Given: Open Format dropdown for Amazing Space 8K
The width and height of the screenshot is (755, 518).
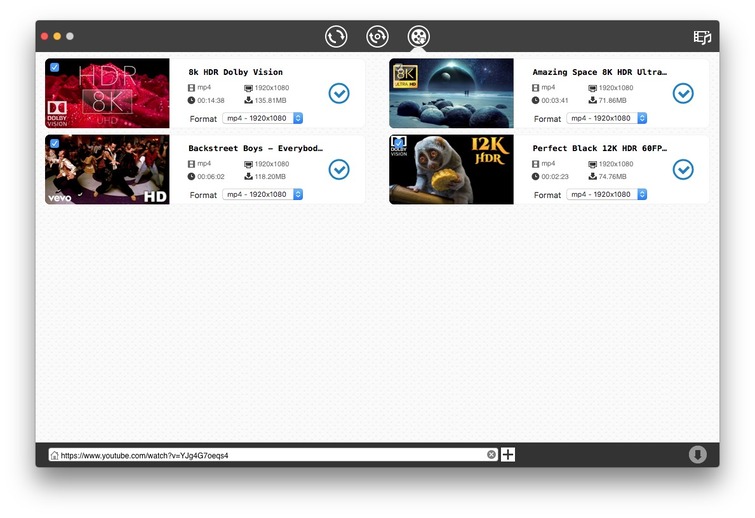Looking at the screenshot, I should point(607,118).
